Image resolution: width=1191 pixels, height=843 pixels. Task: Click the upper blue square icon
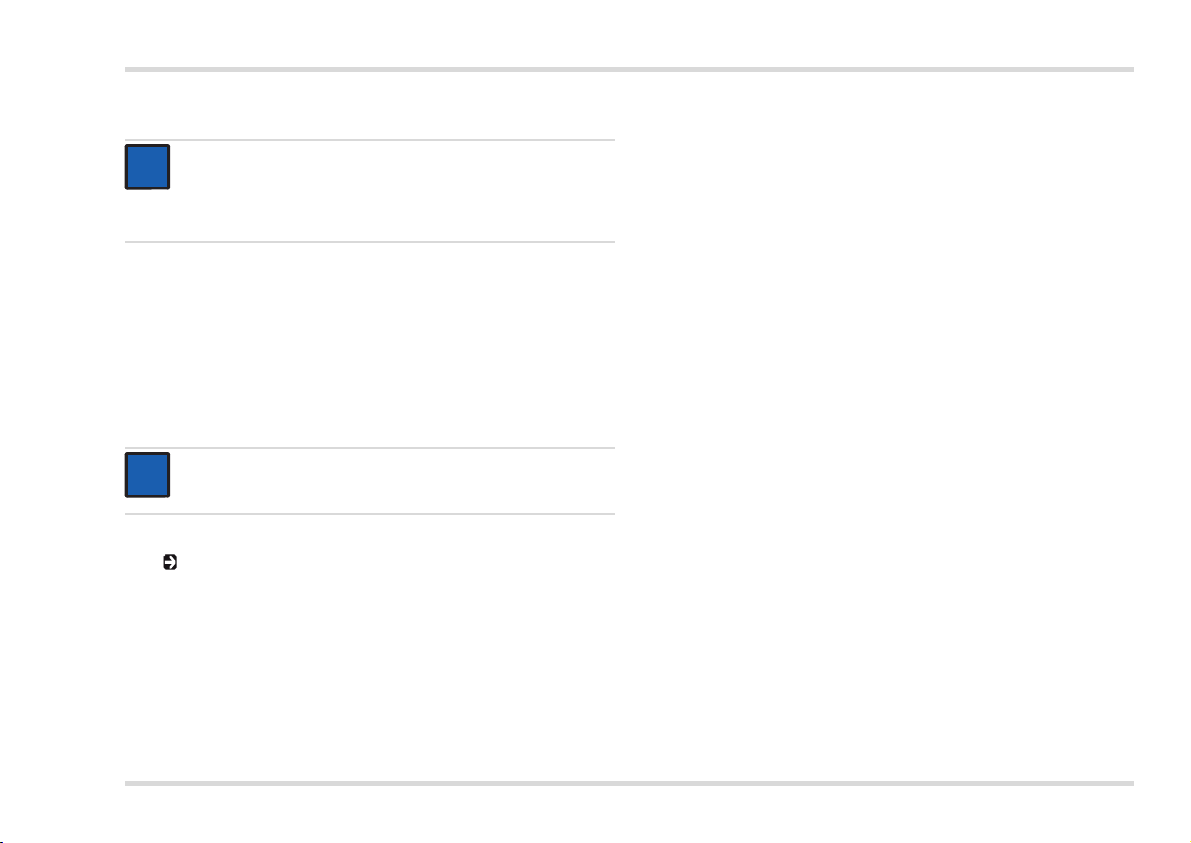[x=147, y=167]
